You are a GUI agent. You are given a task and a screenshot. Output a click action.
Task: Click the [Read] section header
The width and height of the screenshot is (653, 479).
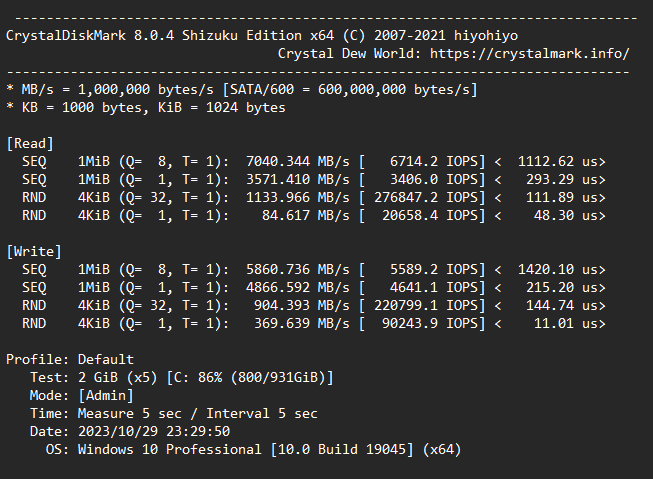[x=30, y=144]
